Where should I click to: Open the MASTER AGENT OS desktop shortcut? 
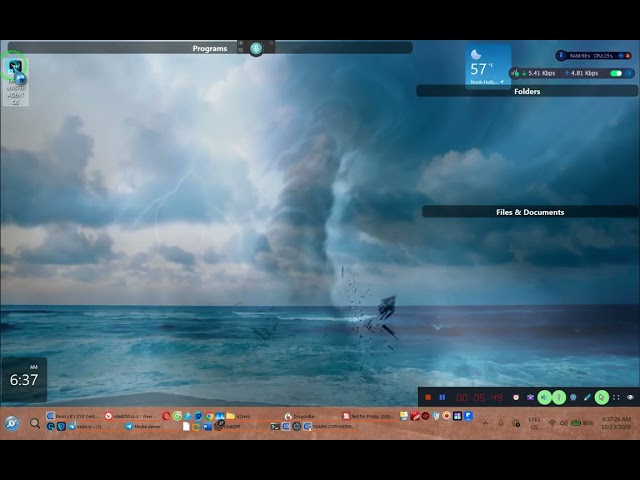tap(16, 82)
